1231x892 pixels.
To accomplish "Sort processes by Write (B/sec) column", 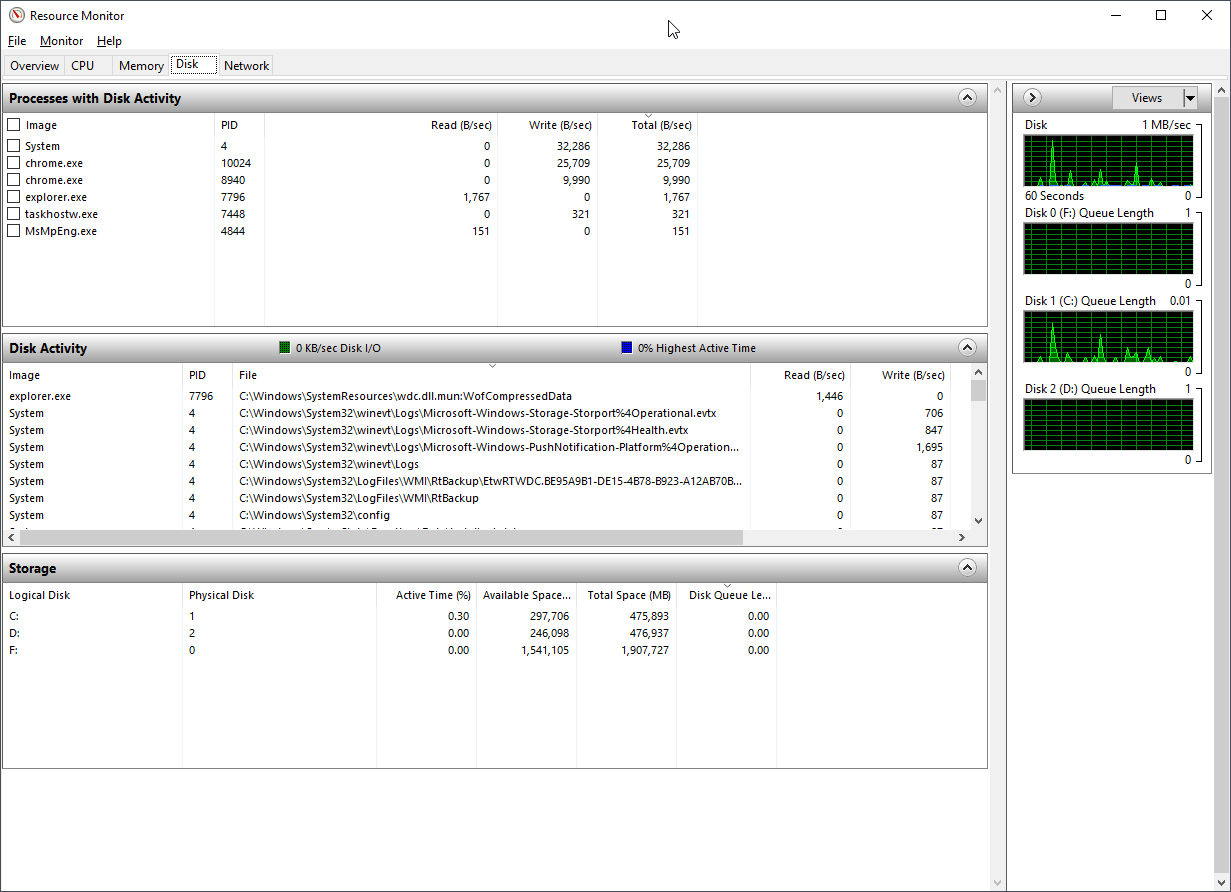I will coord(547,125).
